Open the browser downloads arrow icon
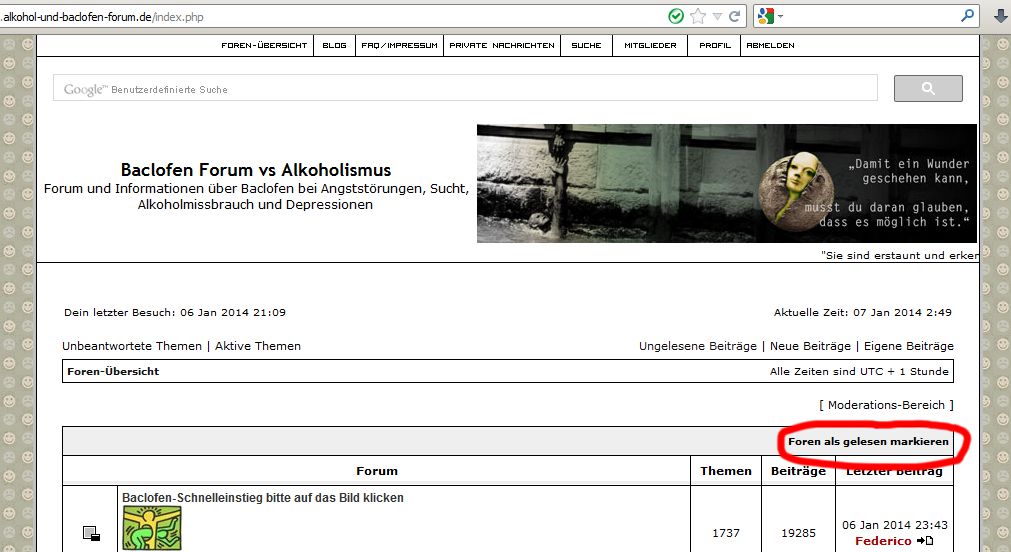The image size is (1011, 552). [999, 16]
